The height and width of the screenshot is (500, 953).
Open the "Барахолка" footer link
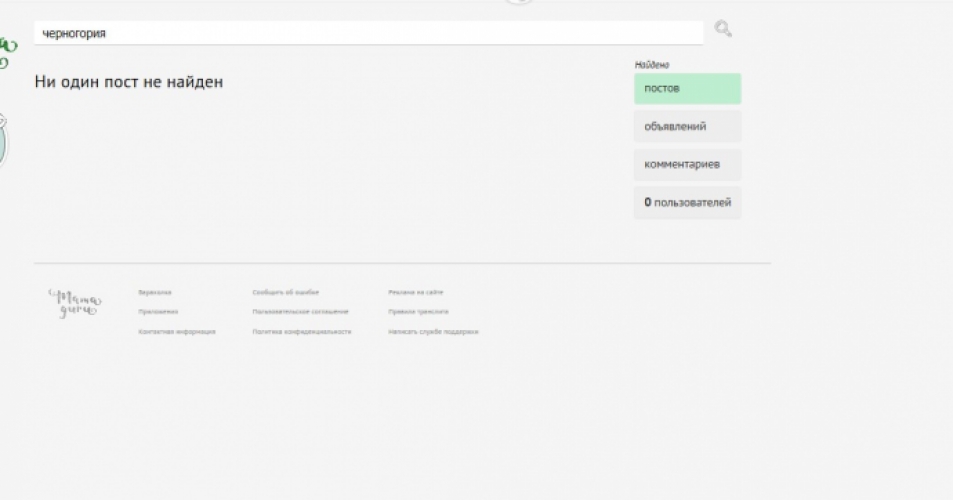[155, 292]
